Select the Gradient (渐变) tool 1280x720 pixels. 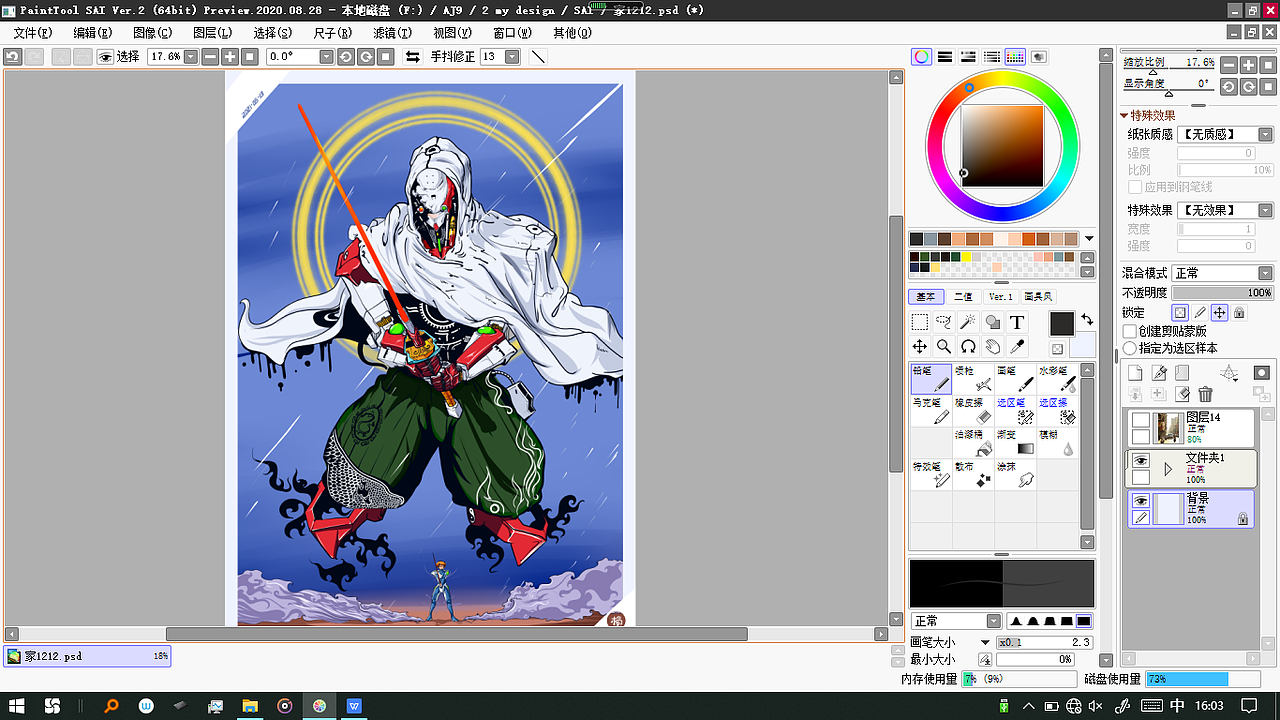pos(1015,443)
